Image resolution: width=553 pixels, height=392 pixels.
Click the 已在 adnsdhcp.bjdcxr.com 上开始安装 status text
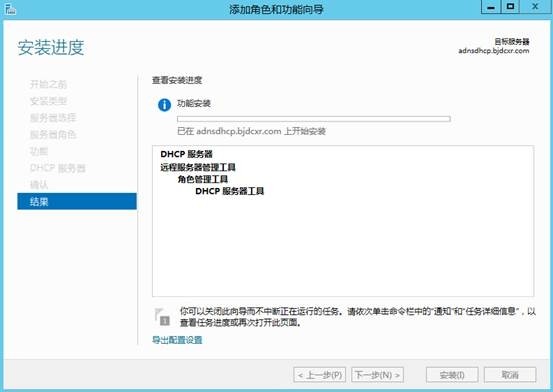251,131
